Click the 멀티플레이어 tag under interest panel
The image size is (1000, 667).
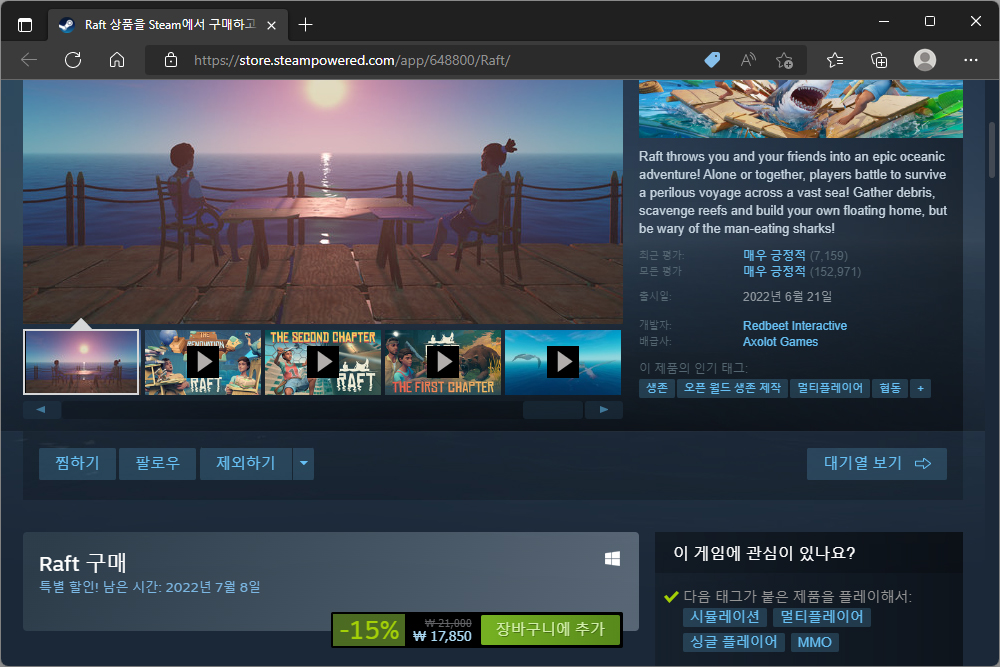[x=822, y=617]
